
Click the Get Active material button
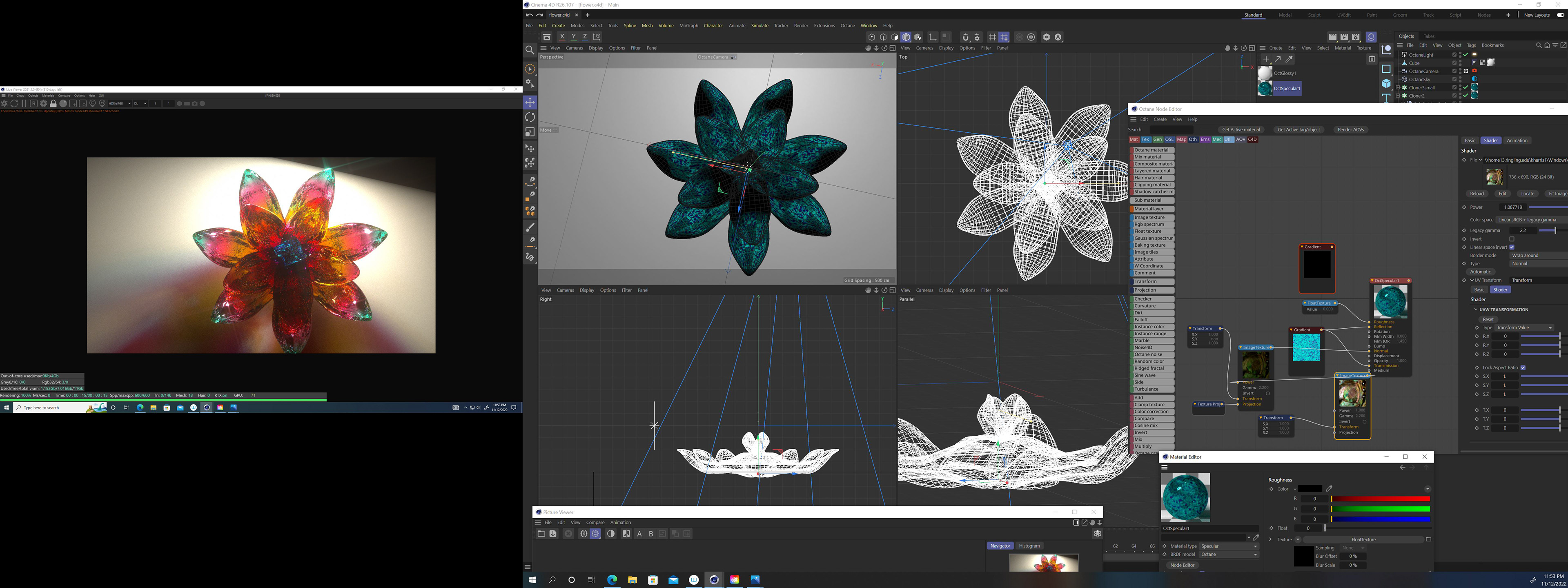click(x=1241, y=130)
